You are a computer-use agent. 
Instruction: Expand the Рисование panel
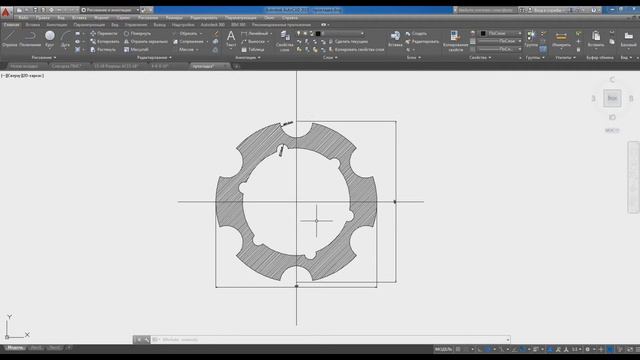44,58
